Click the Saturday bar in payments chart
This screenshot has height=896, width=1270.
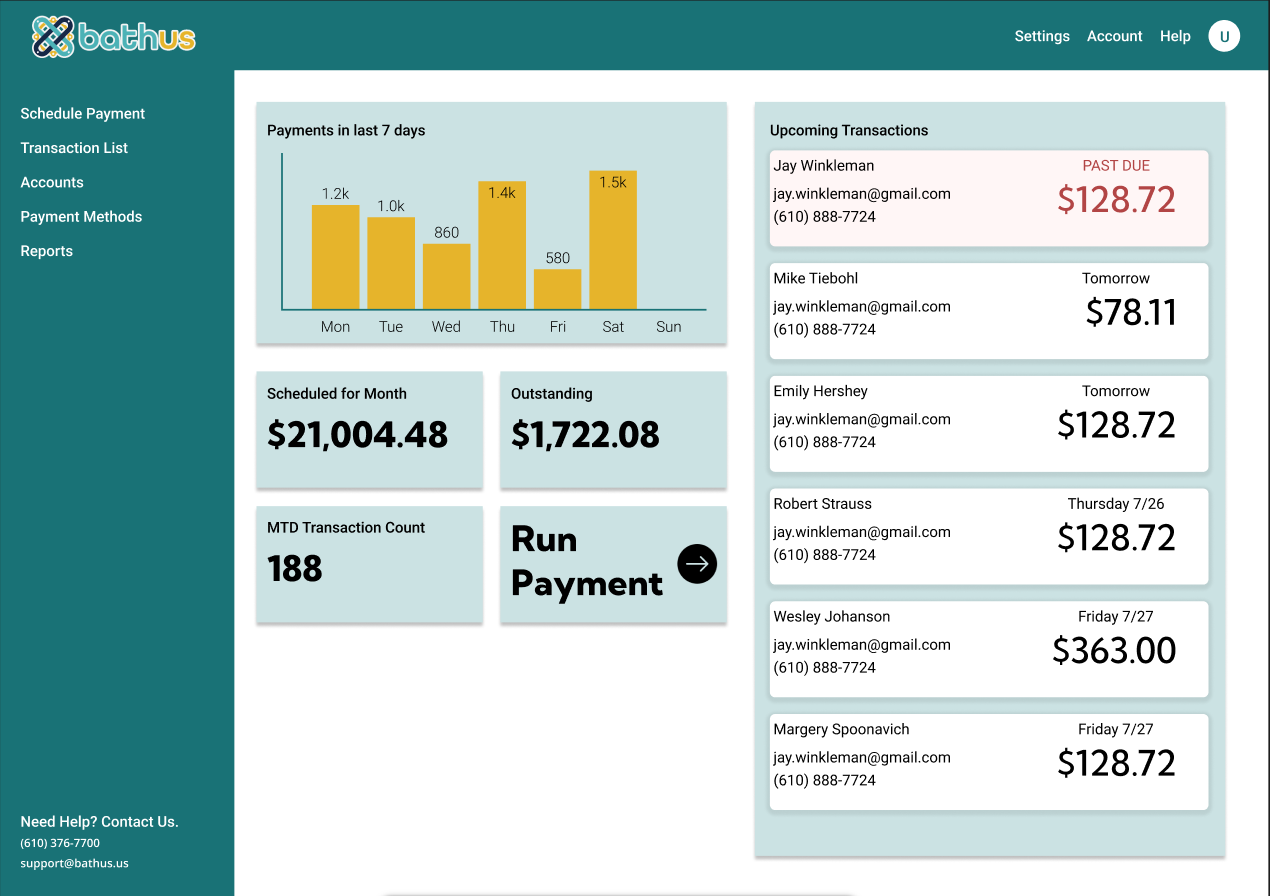pos(613,240)
